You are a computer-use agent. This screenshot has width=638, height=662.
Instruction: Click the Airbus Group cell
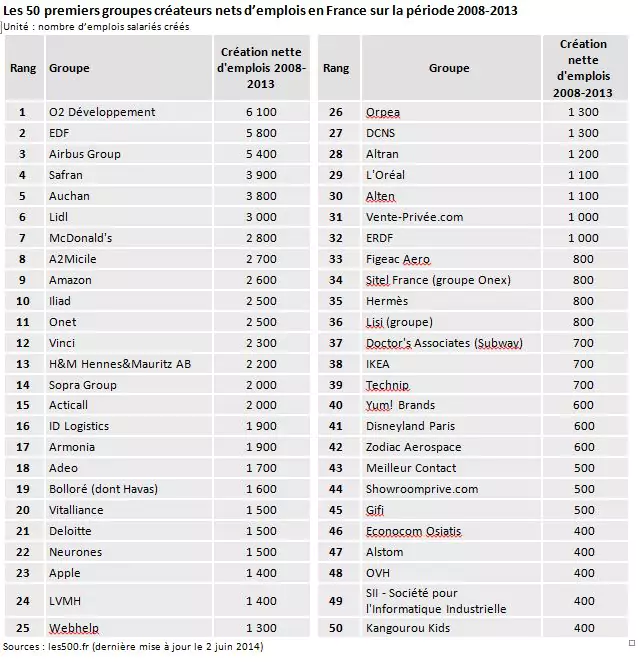click(85, 154)
